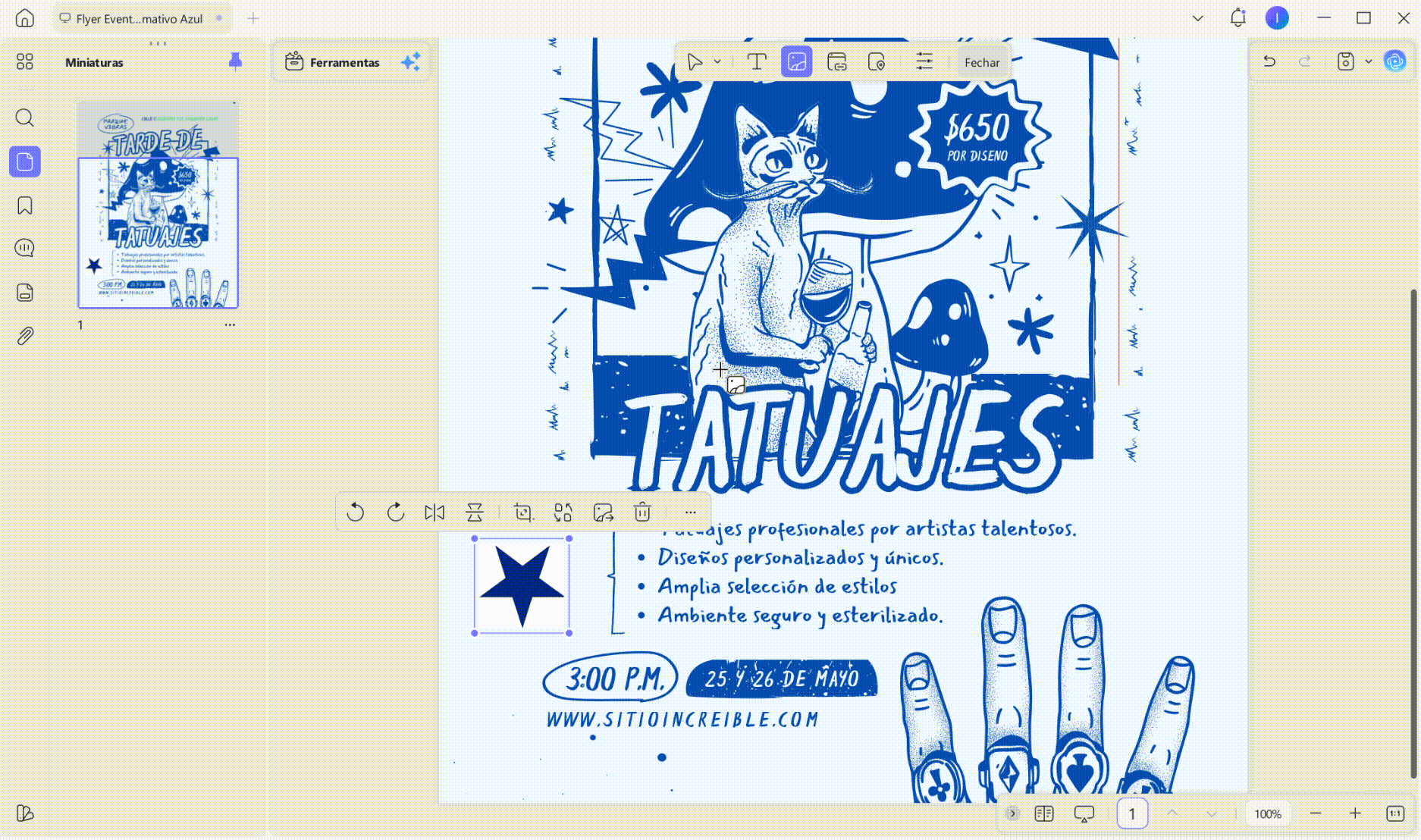This screenshot has height=840, width=1421.
Task: Open the user account avatar
Action: 1278,18
